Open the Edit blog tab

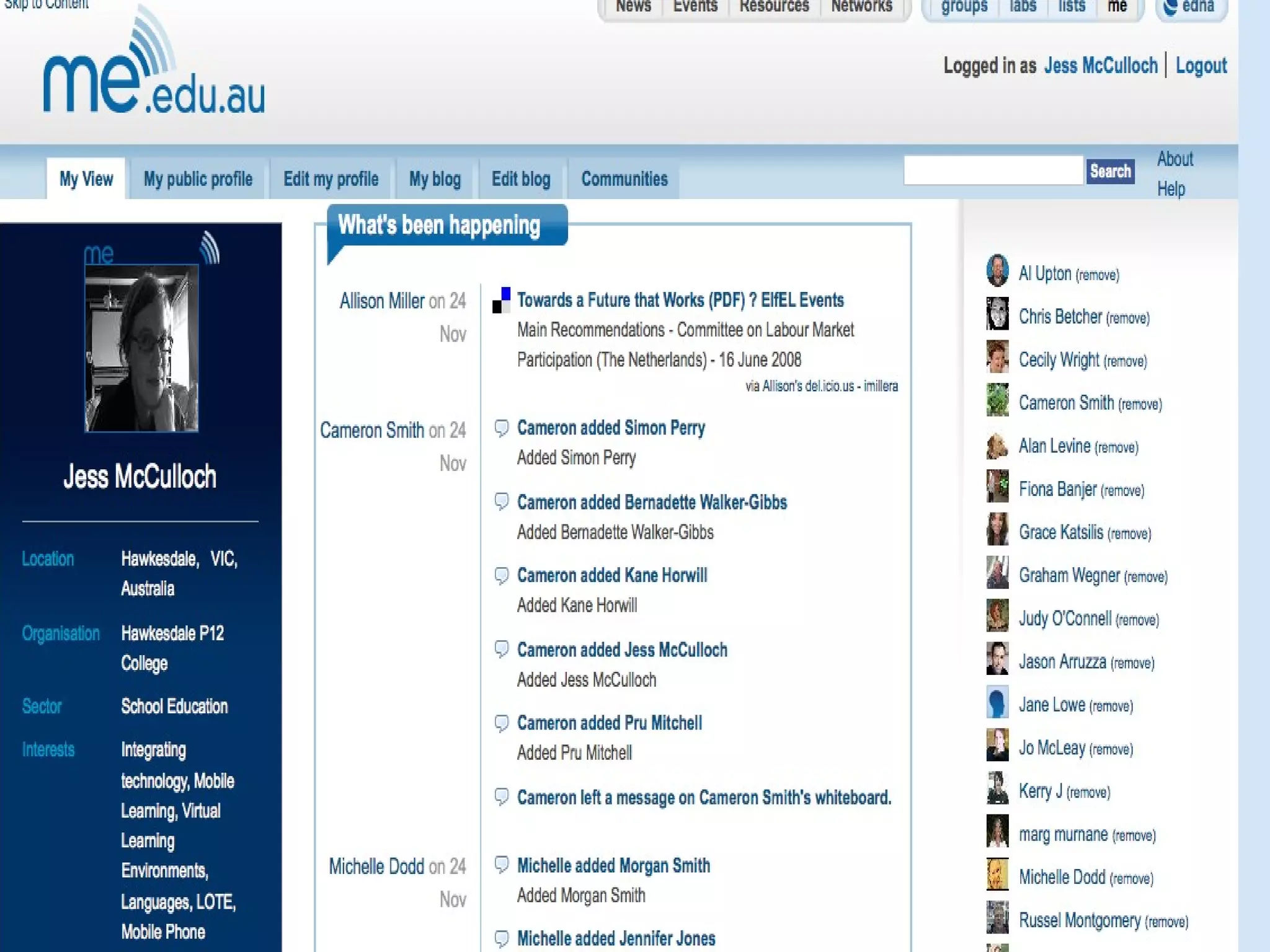click(x=521, y=179)
